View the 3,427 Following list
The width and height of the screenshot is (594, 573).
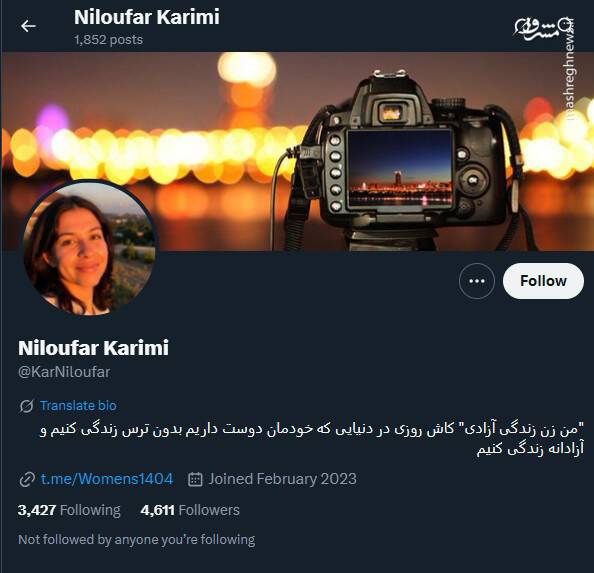69,510
